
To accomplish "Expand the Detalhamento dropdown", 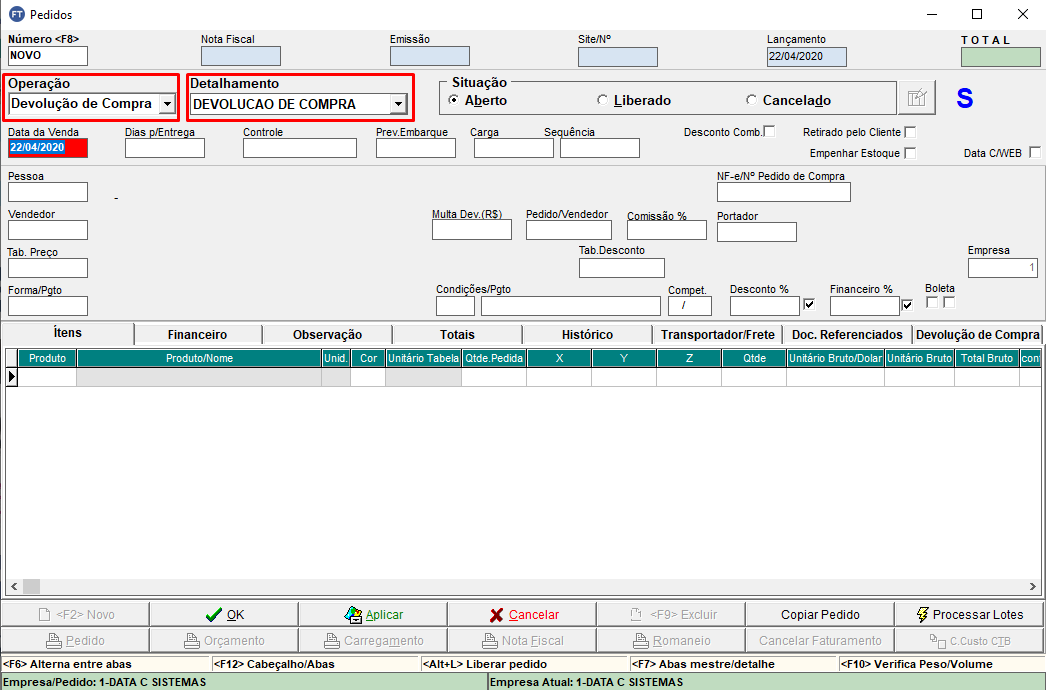I will [x=398, y=103].
